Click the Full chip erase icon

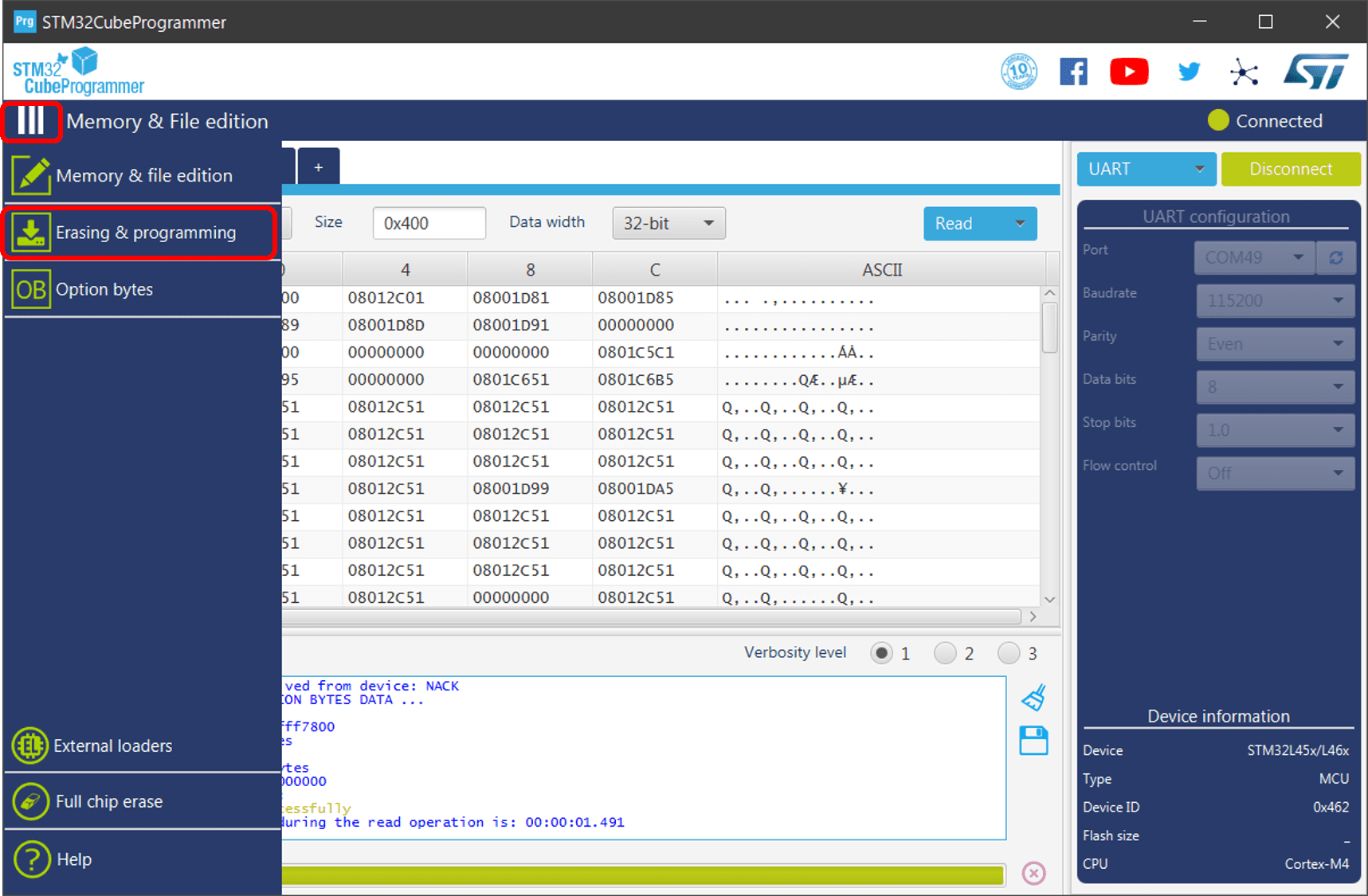pyautogui.click(x=30, y=802)
